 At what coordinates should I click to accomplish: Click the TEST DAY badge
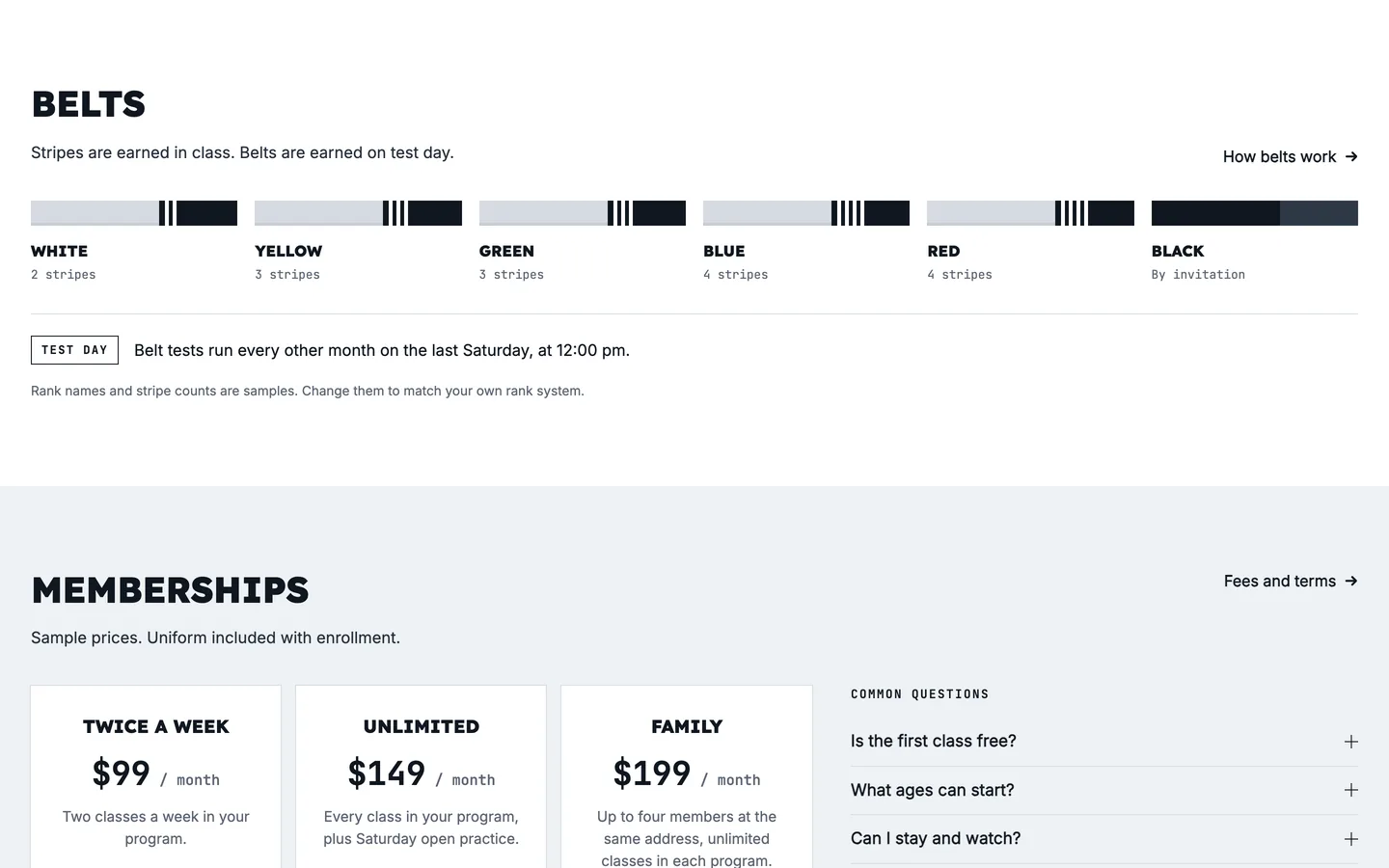[x=74, y=350]
